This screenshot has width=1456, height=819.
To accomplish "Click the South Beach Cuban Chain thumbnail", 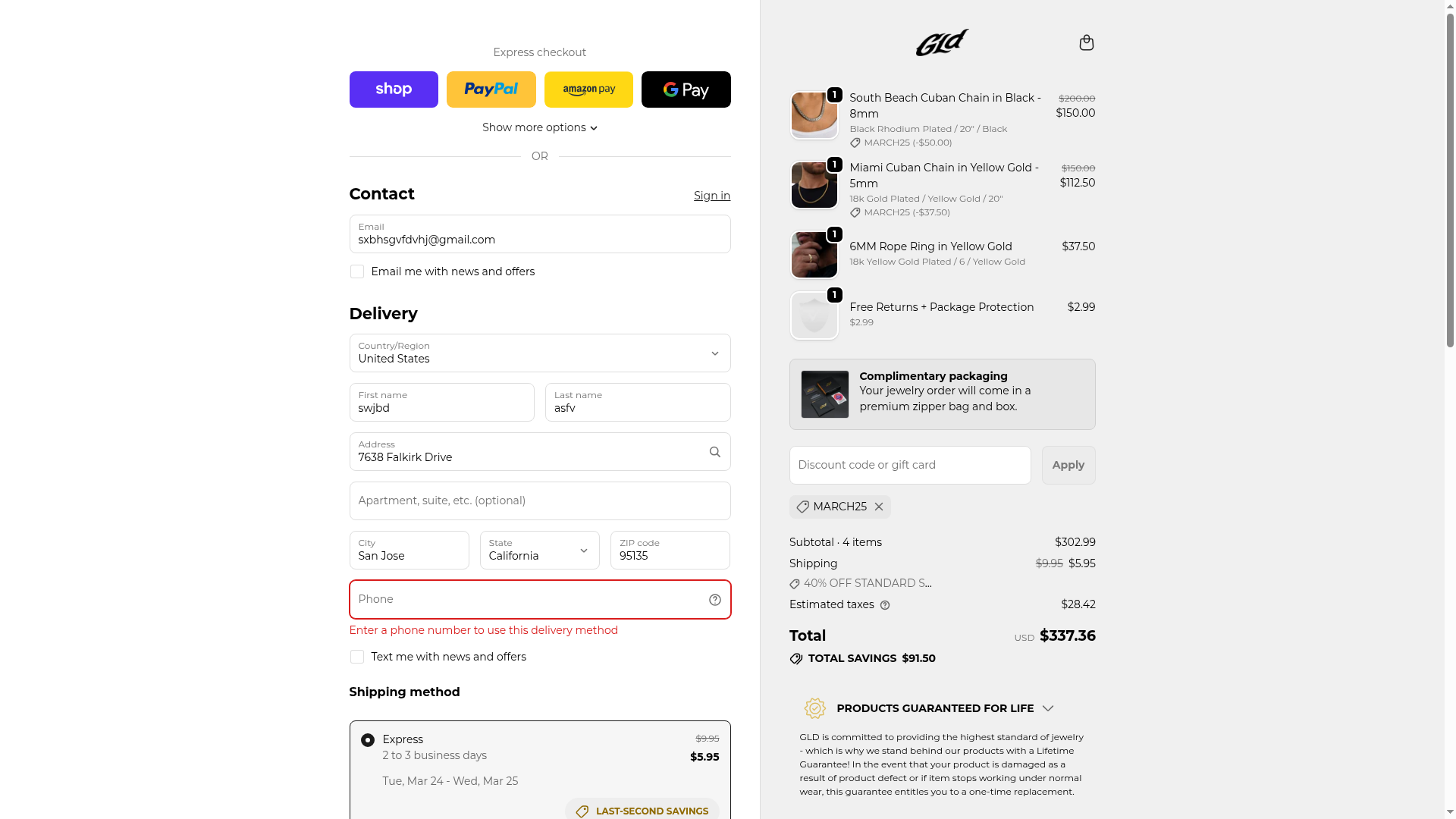I will 814,115.
